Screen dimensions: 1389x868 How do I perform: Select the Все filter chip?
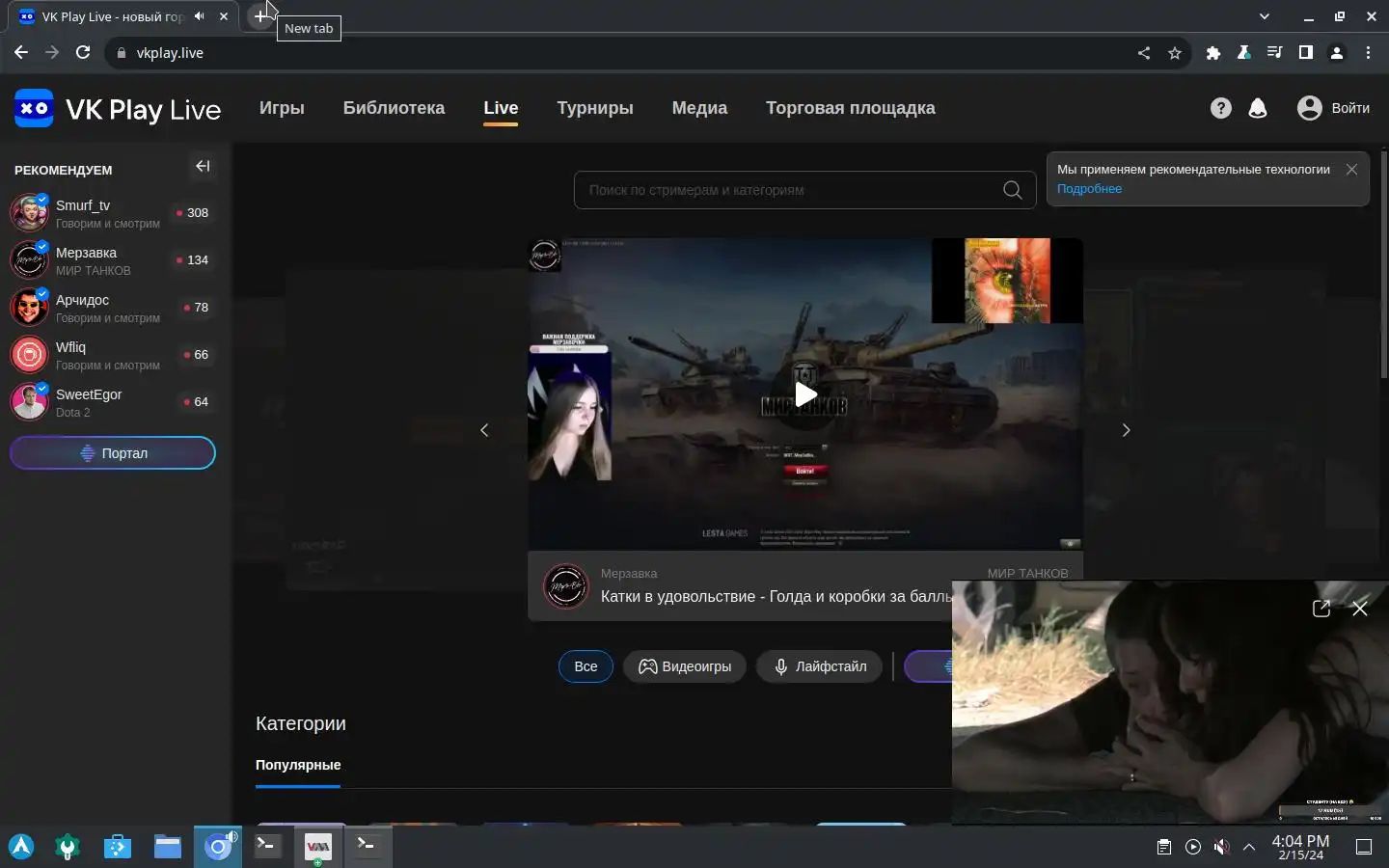tap(586, 666)
